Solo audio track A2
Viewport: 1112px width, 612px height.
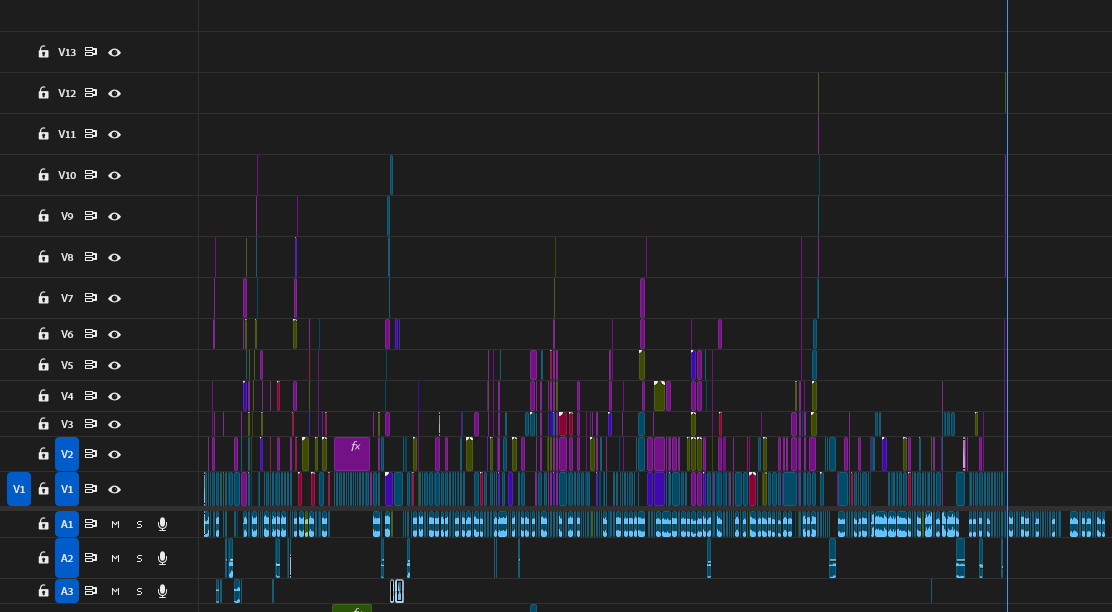pyautogui.click(x=139, y=559)
